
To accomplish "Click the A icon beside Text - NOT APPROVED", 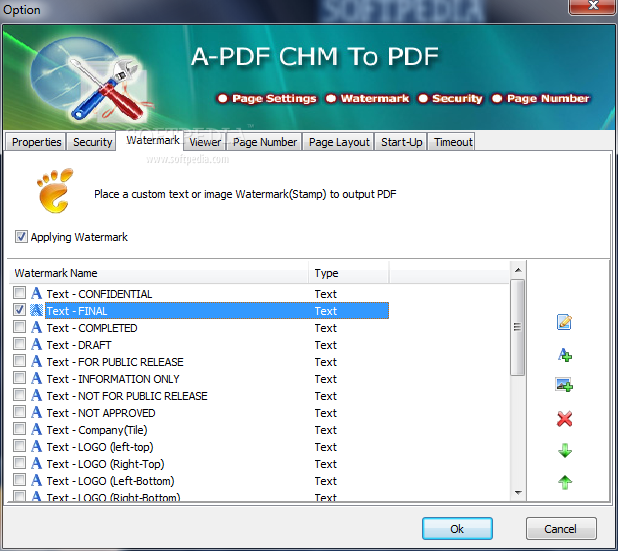I will [36, 412].
